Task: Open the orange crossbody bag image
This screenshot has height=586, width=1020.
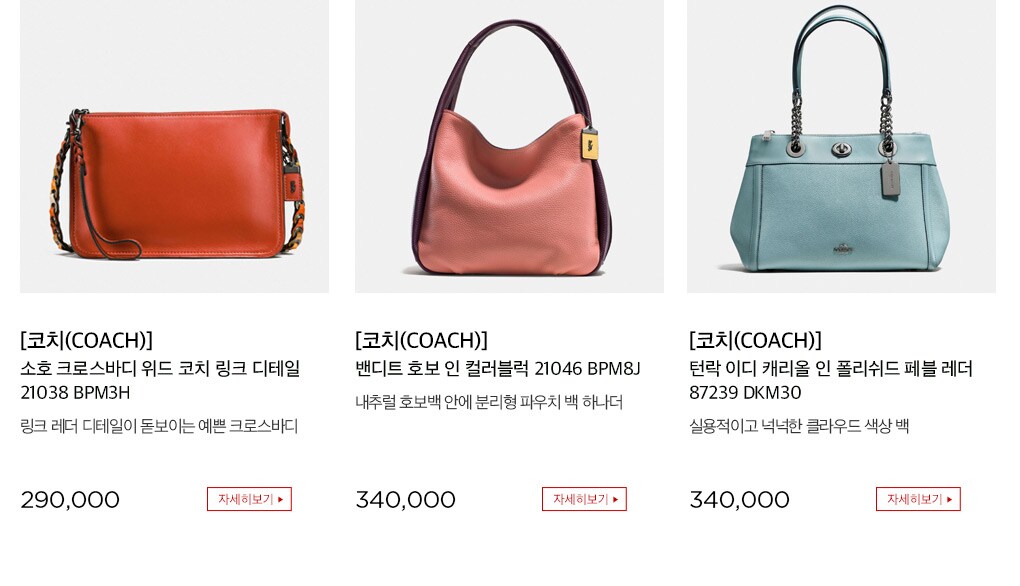Action: [174, 146]
